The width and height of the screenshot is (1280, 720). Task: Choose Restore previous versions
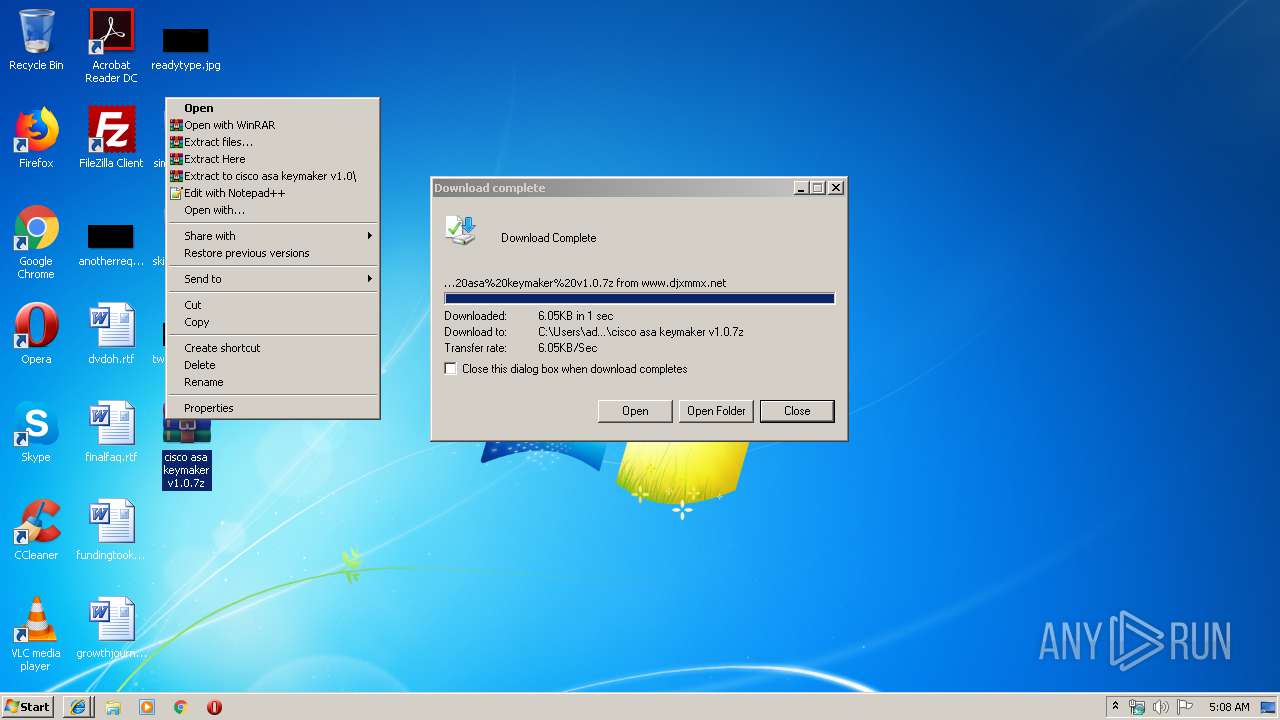[272, 253]
